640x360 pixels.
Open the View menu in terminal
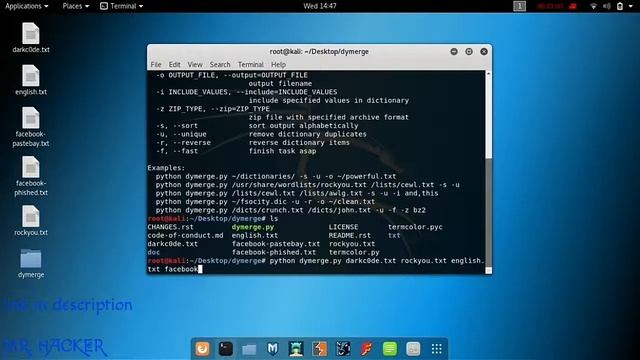(x=195, y=64)
